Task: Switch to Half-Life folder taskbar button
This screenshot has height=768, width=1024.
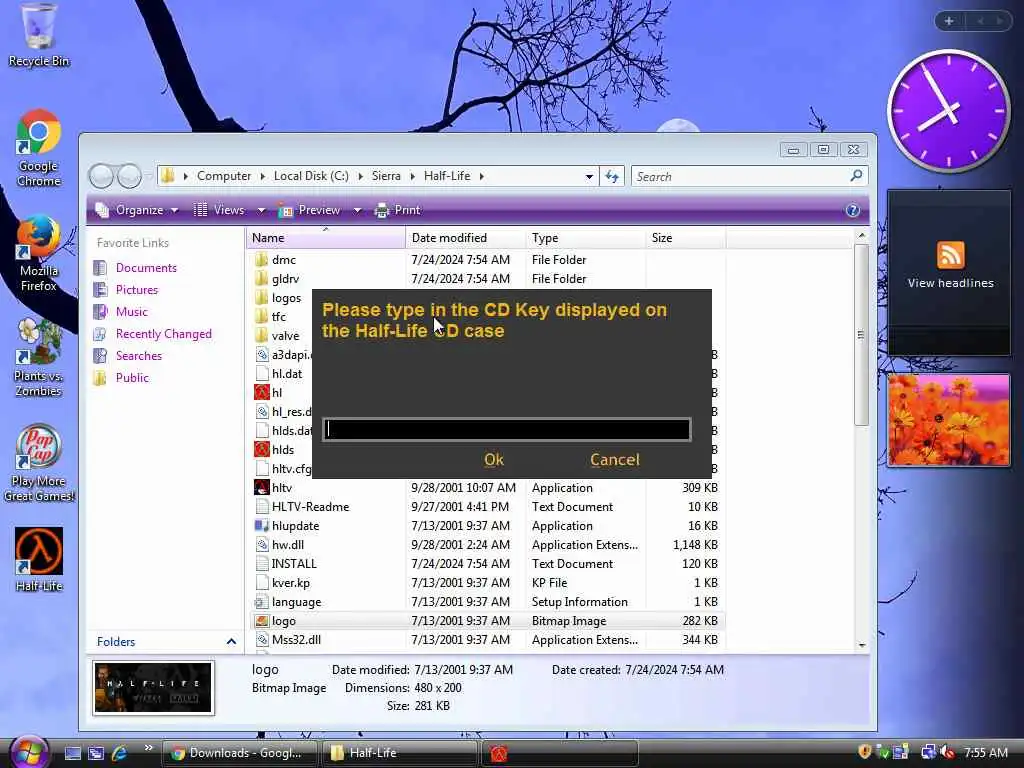Action: click(399, 753)
